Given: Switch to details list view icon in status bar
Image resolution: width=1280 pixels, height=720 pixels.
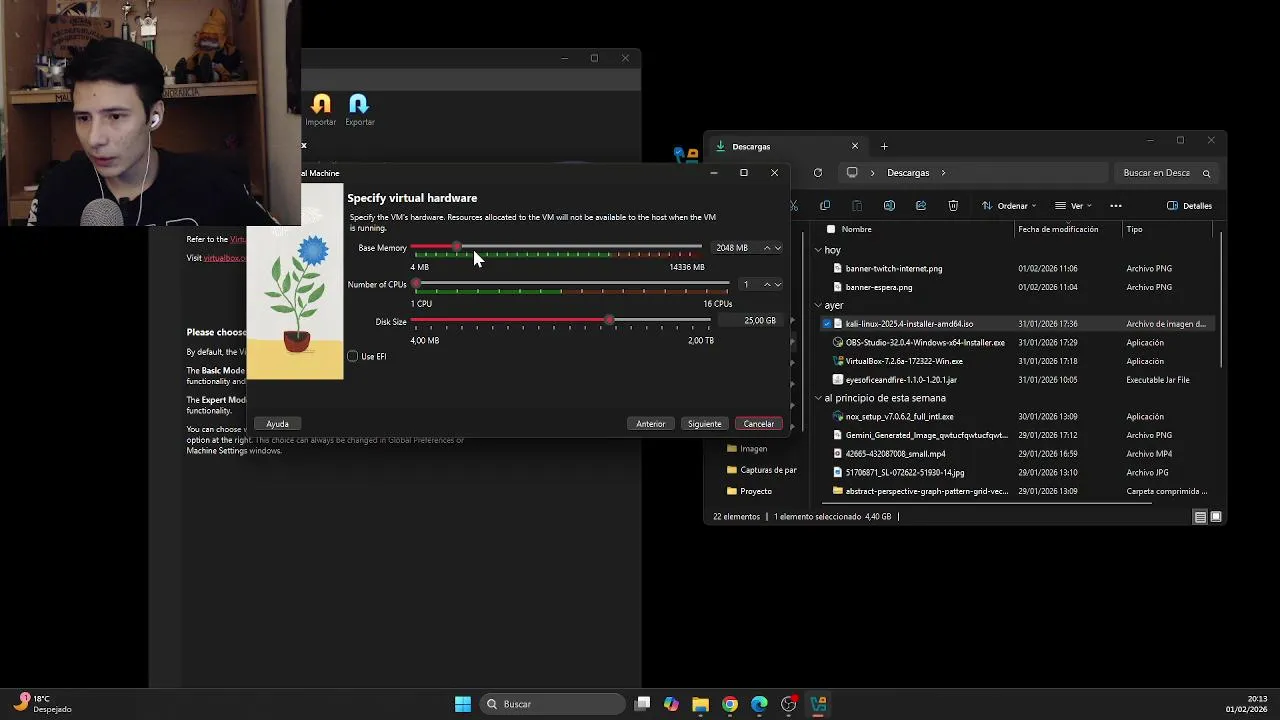Looking at the screenshot, I should (x=1200, y=517).
